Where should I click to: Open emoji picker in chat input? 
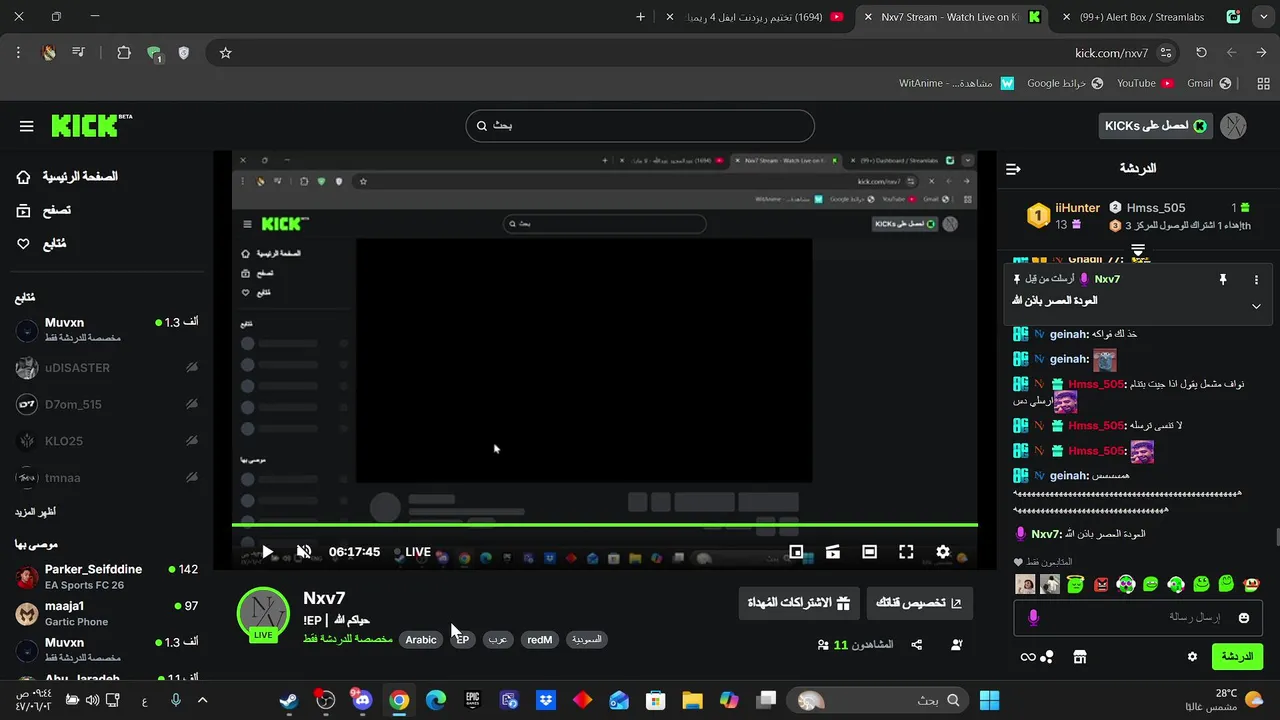(x=1244, y=618)
